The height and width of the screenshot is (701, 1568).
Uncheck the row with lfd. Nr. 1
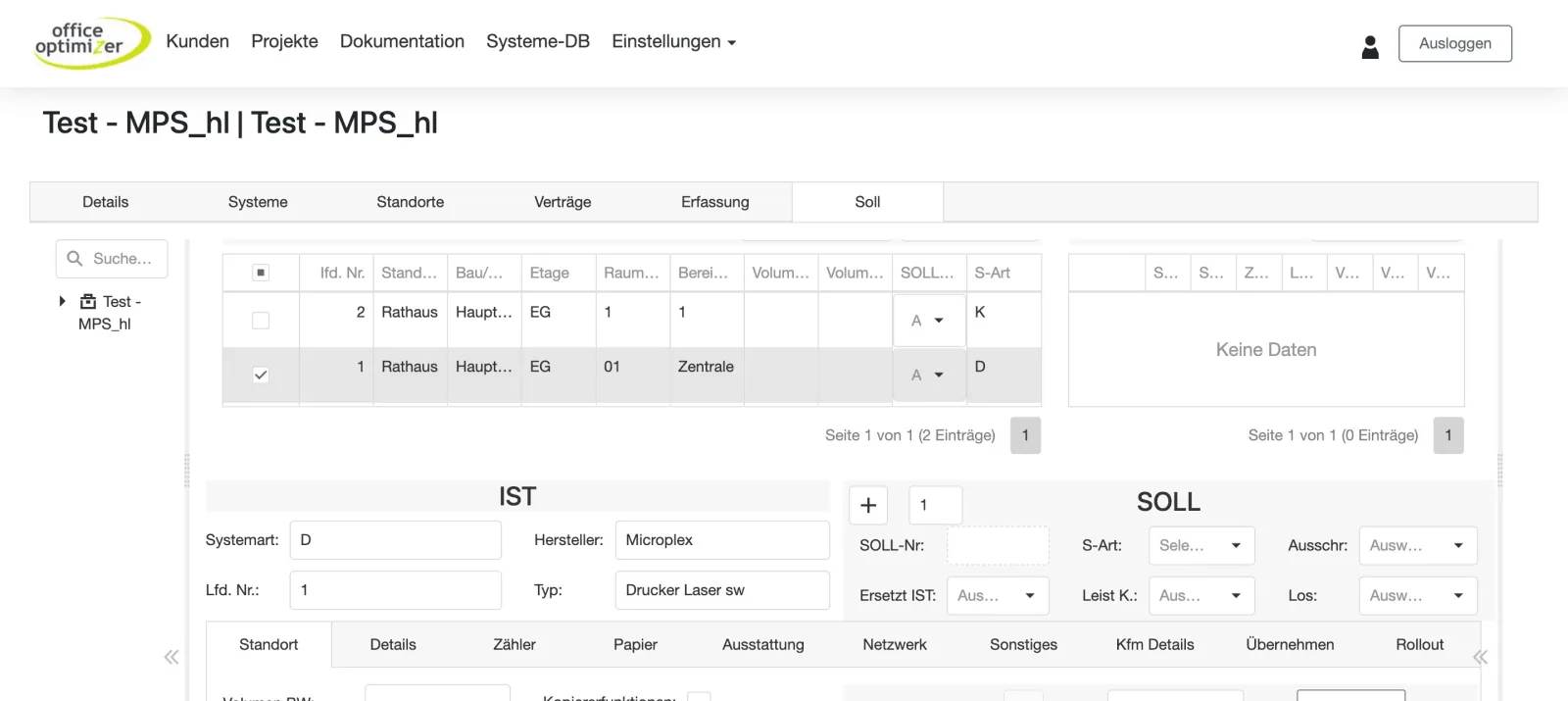(x=261, y=375)
